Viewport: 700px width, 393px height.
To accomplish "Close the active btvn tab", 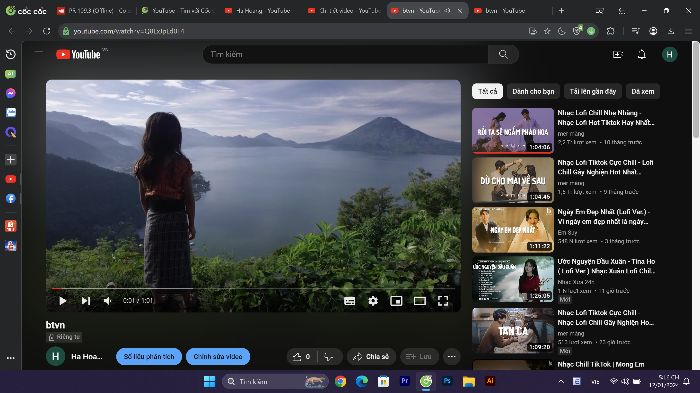I will (460, 11).
